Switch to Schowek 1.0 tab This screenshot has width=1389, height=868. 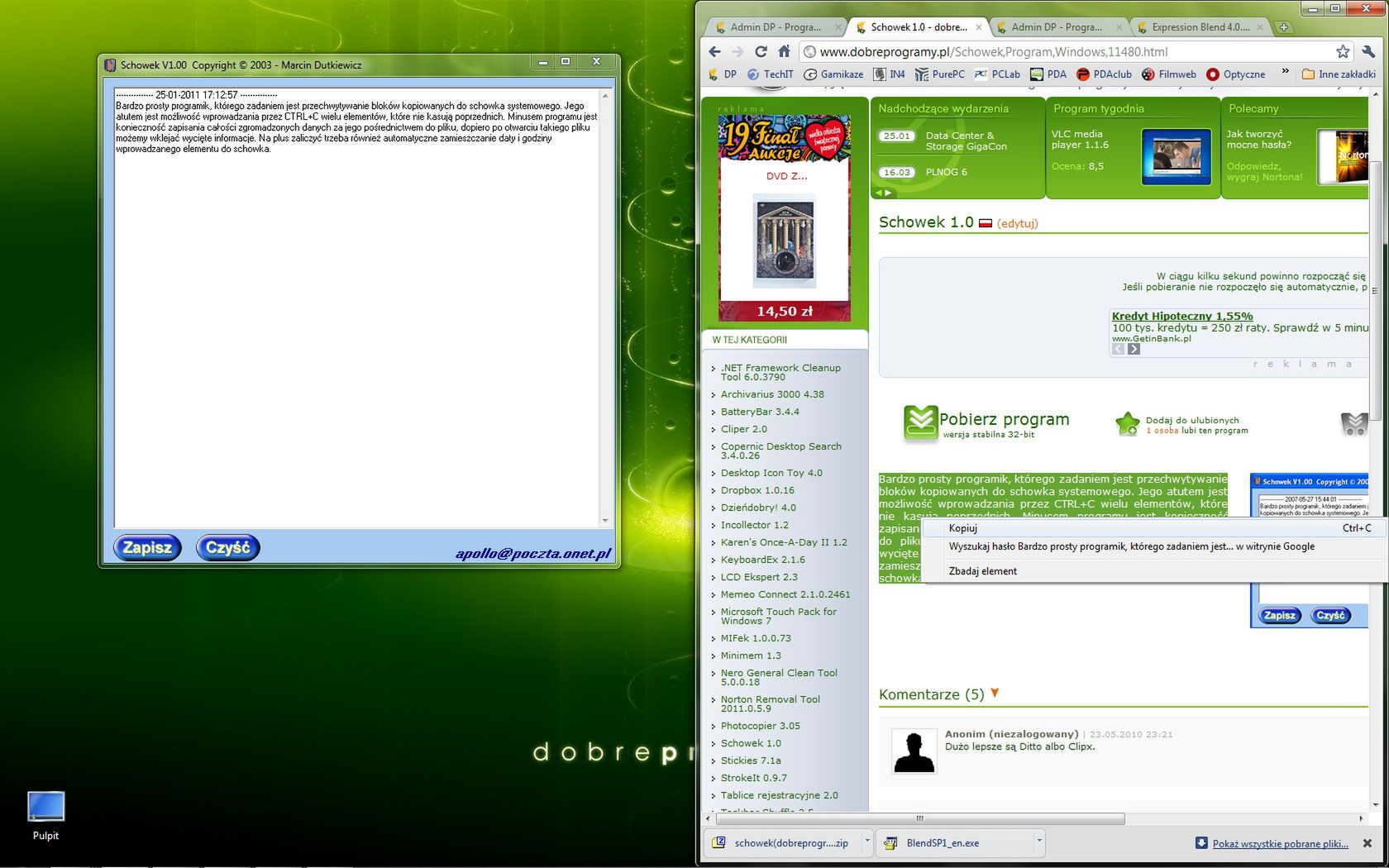(x=918, y=27)
